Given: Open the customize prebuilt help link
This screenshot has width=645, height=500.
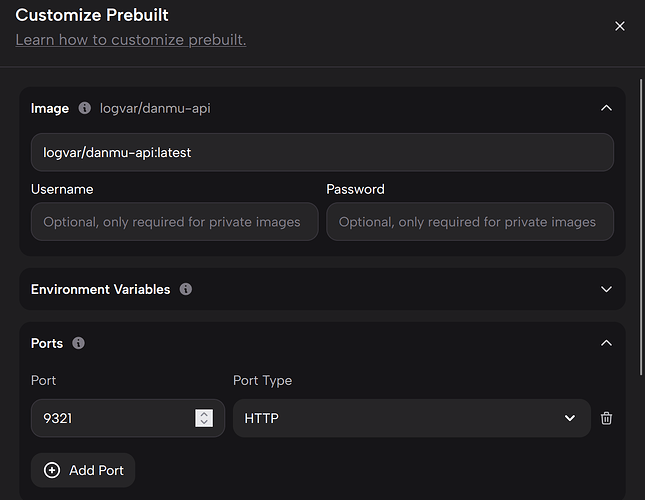Looking at the screenshot, I should [x=130, y=40].
